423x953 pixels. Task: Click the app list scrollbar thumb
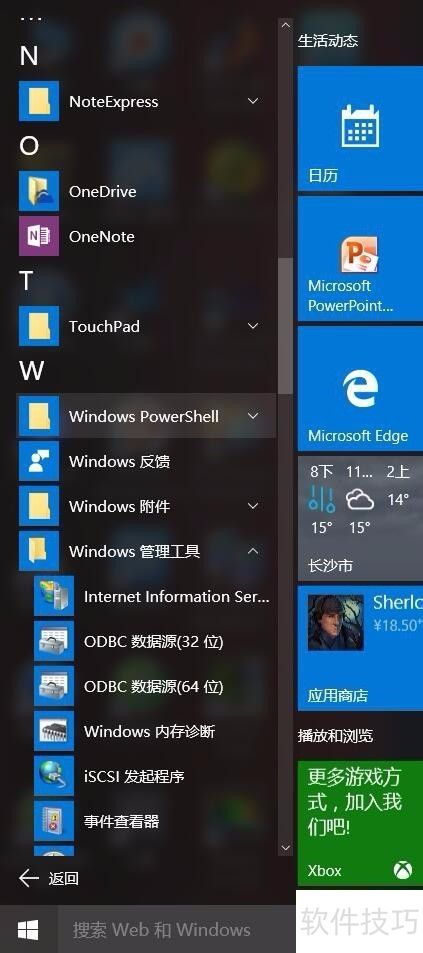coord(286,326)
